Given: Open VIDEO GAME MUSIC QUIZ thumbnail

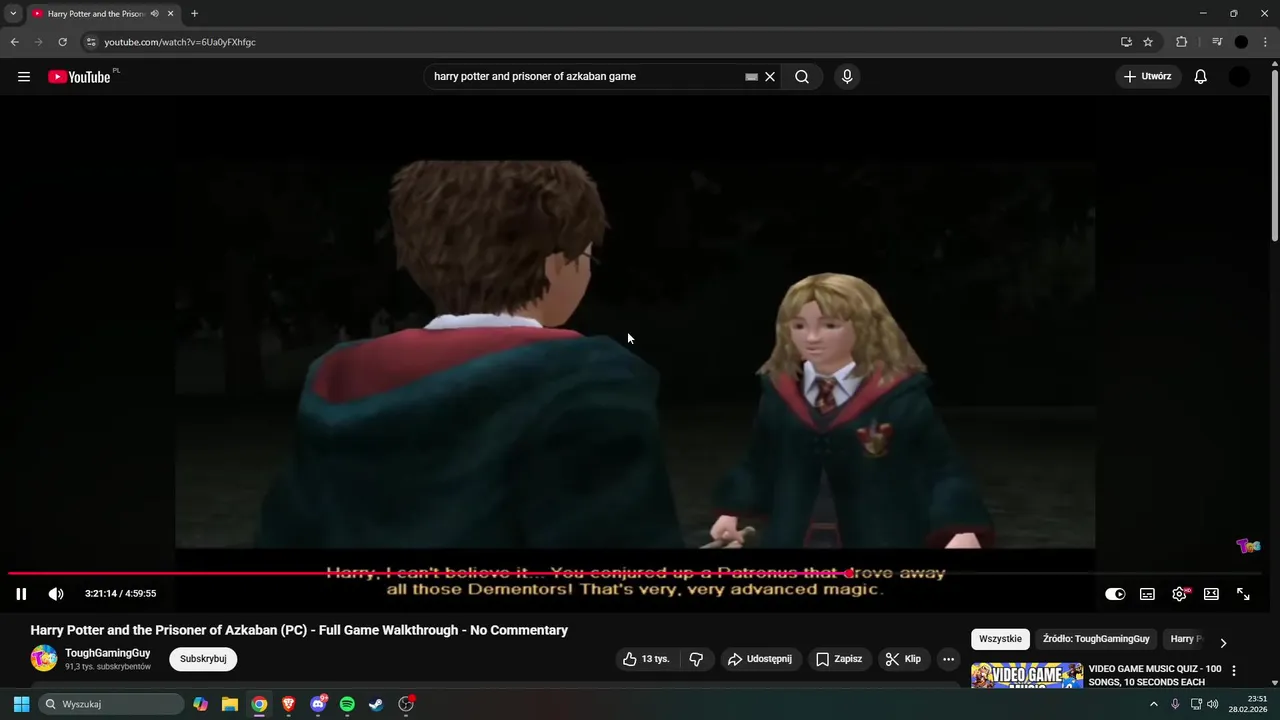Looking at the screenshot, I should click(x=1027, y=676).
